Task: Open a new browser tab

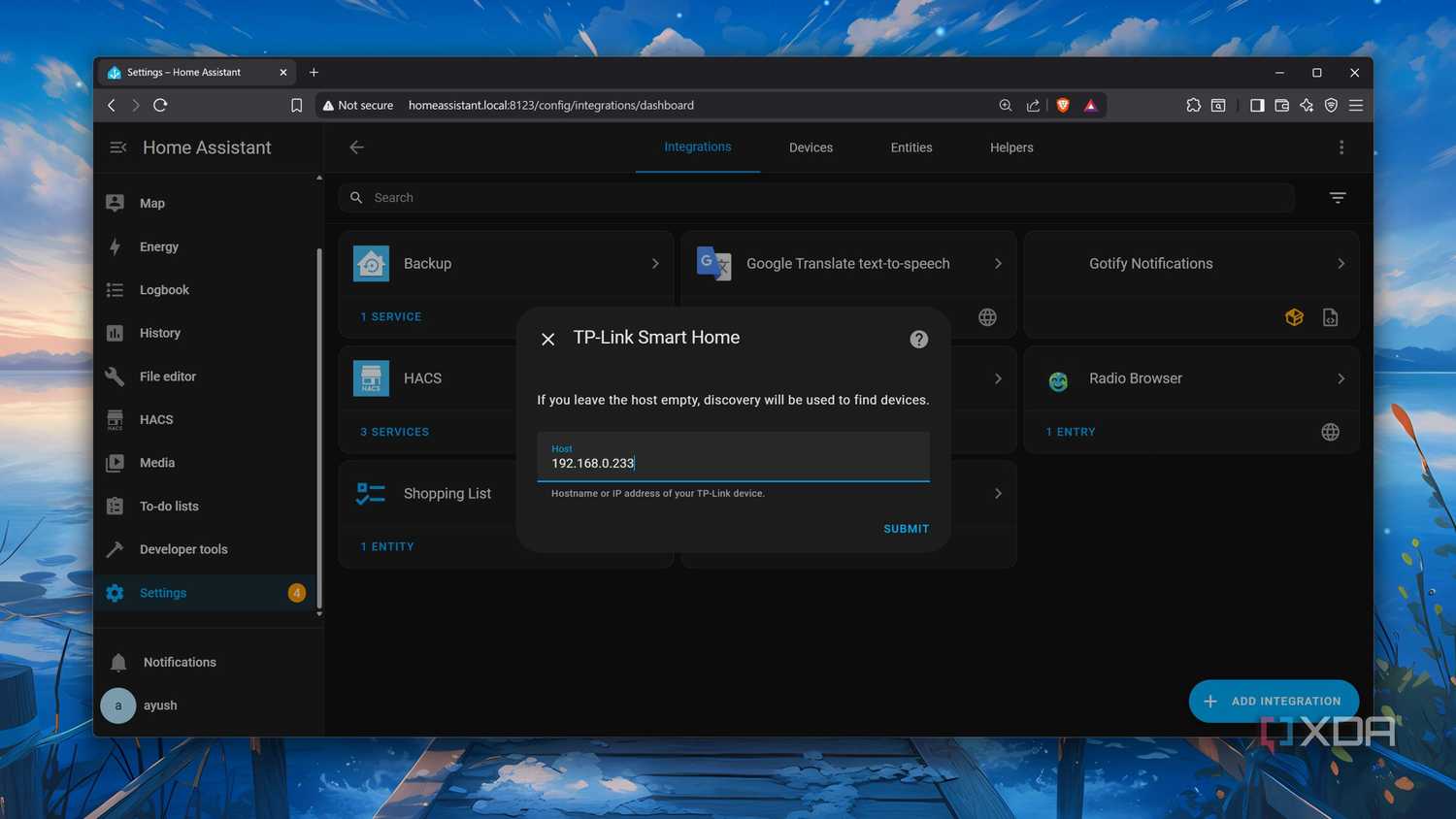Action: (x=314, y=72)
